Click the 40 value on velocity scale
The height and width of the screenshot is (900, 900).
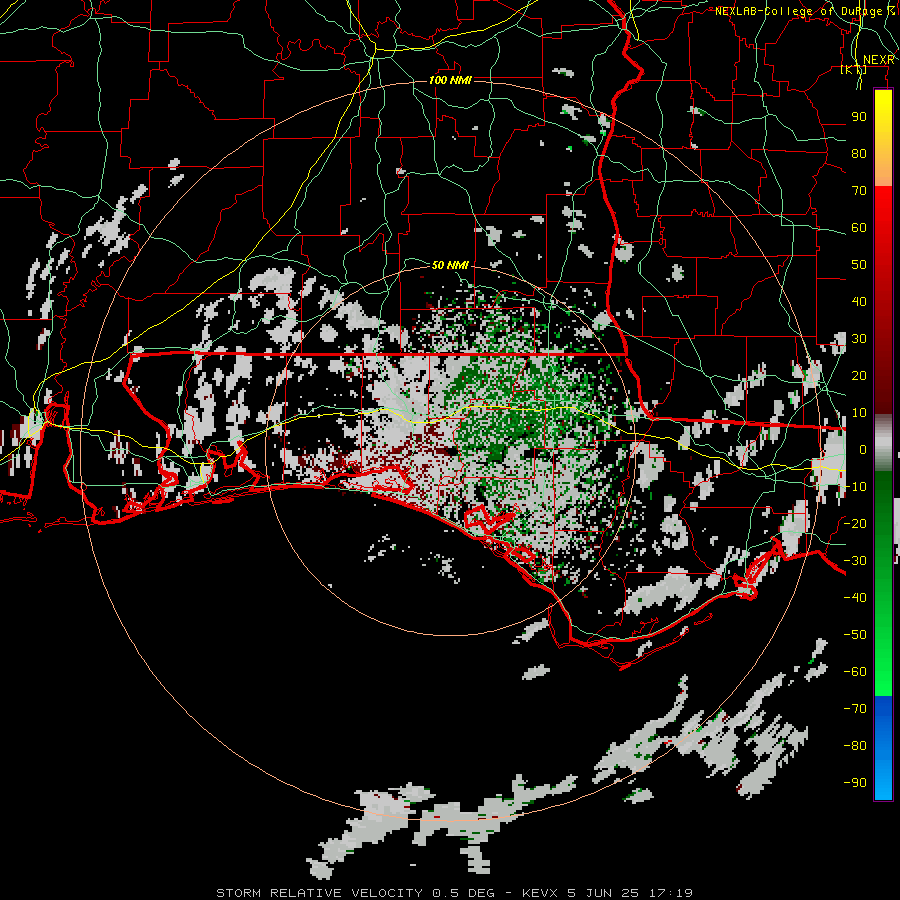pyautogui.click(x=859, y=302)
